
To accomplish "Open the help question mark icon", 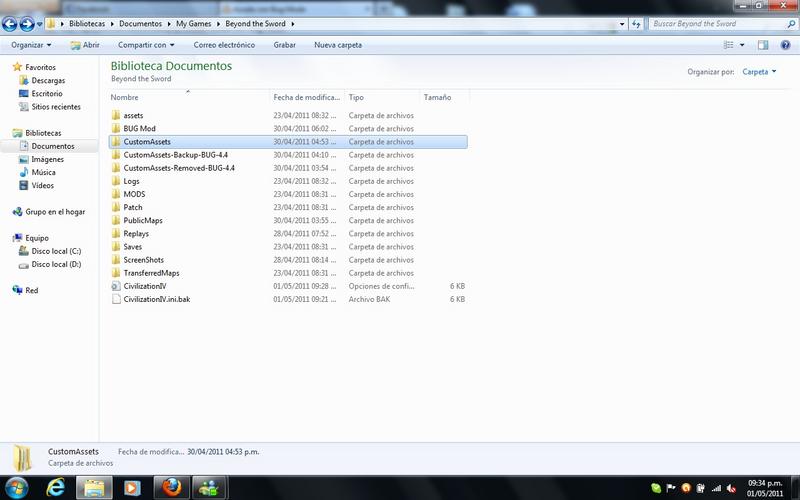I will [x=786, y=45].
